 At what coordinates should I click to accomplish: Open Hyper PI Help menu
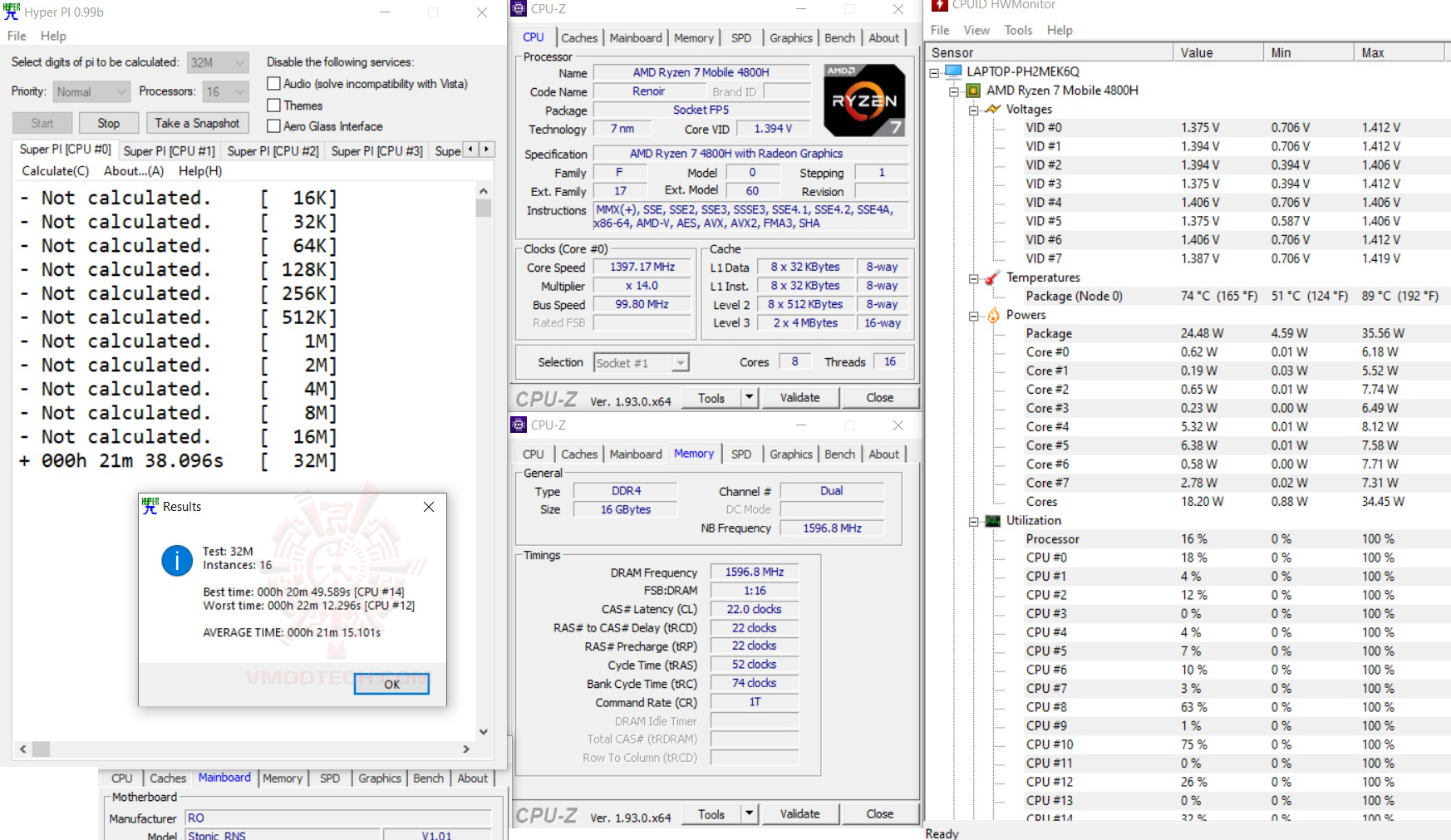53,36
